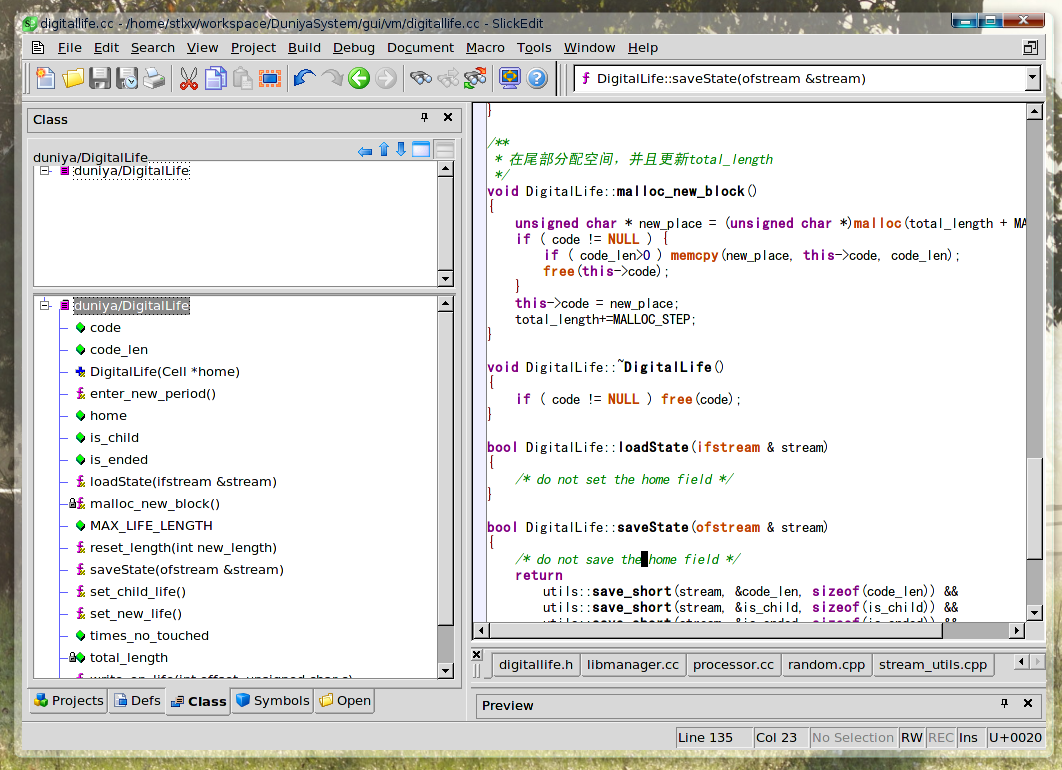
Task: Click the editor vertical scrollbar thumb
Action: 1034,509
